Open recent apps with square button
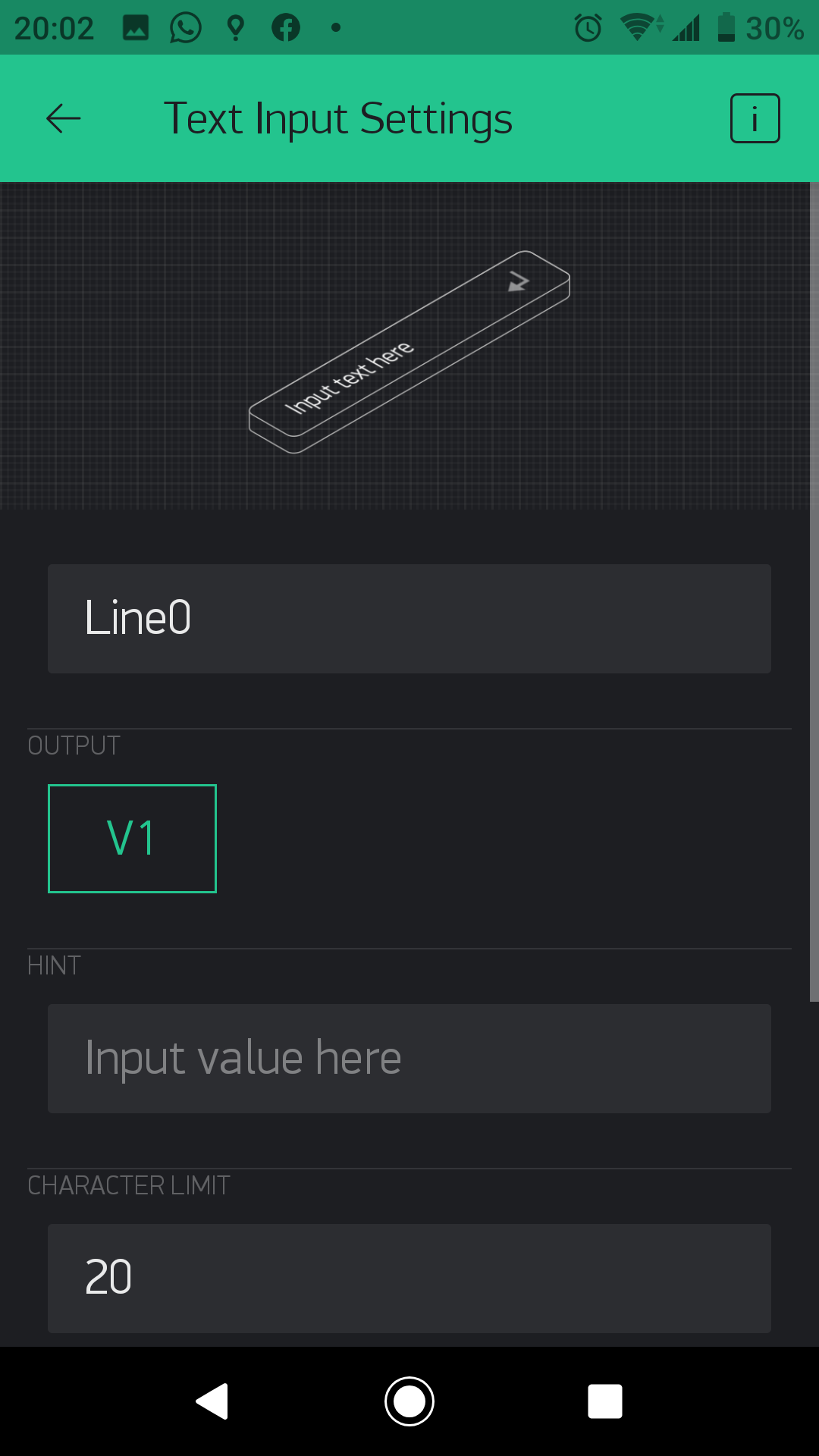The image size is (819, 1456). (605, 1401)
